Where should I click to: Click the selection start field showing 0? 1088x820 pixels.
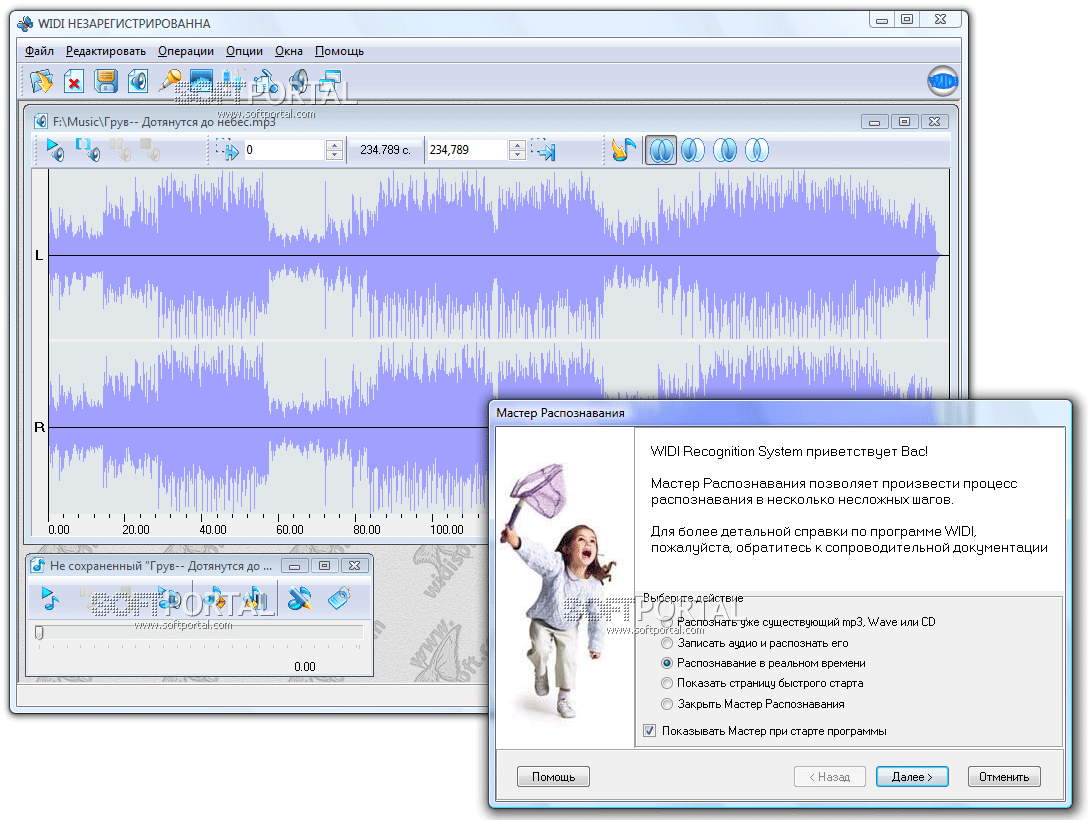(284, 150)
